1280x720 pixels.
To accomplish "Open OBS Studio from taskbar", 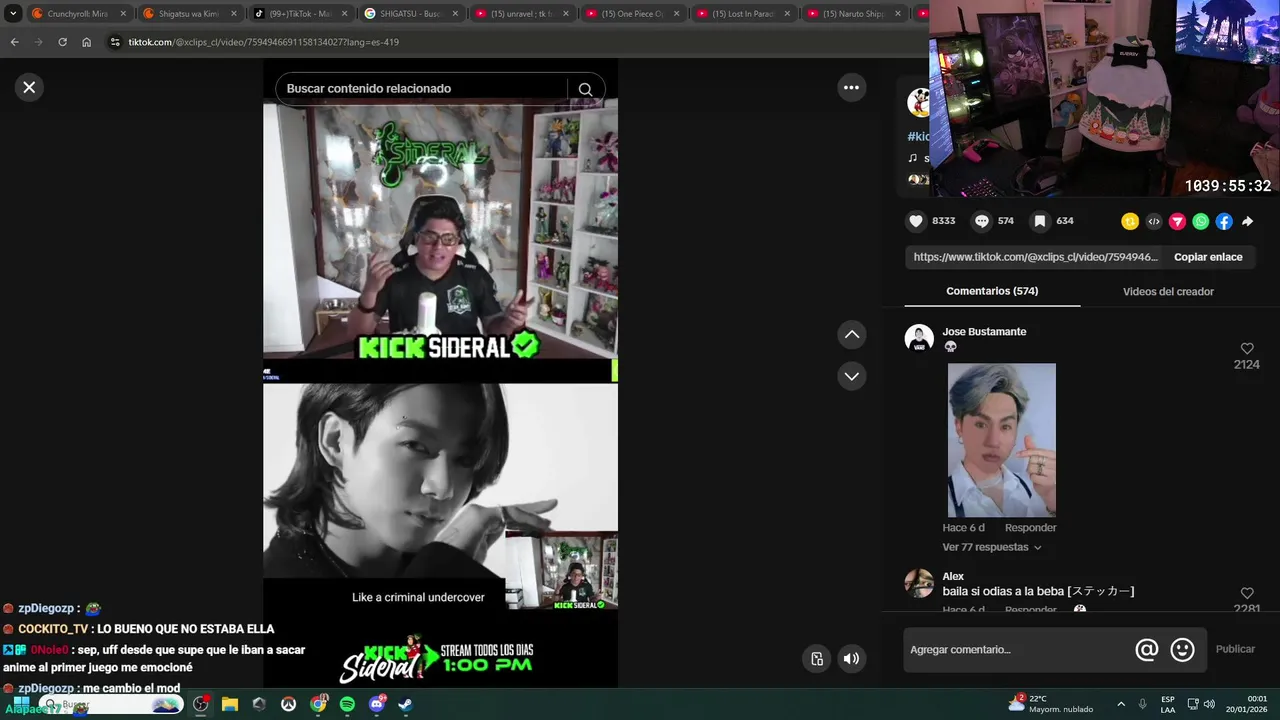I will [200, 704].
